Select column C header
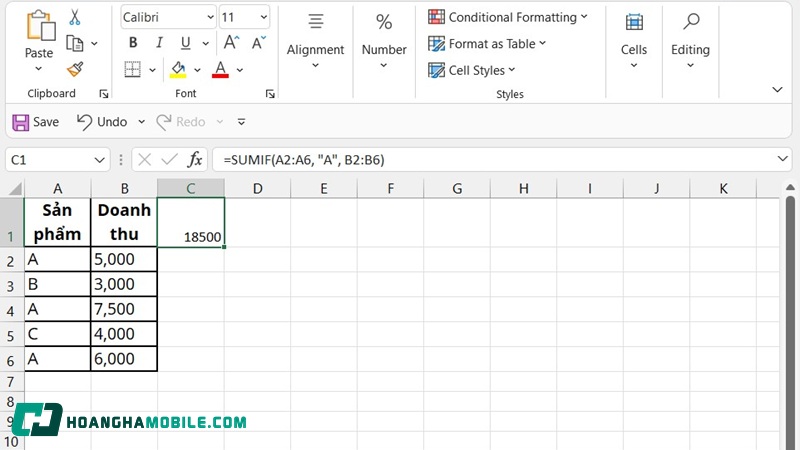 point(191,189)
